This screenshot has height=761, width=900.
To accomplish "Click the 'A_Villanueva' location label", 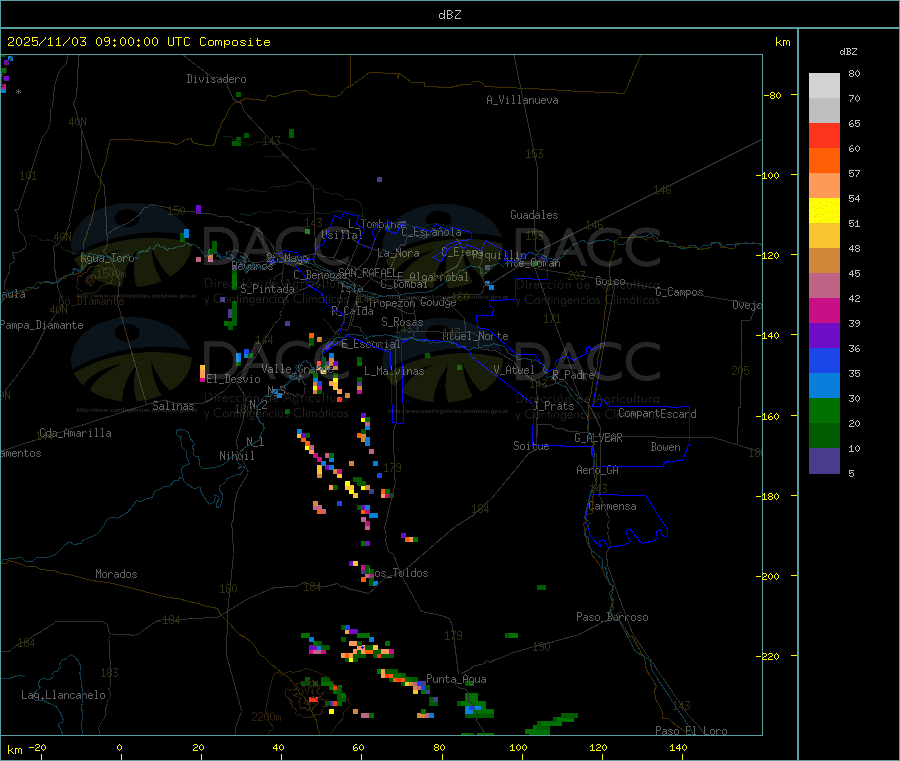I will 522,100.
